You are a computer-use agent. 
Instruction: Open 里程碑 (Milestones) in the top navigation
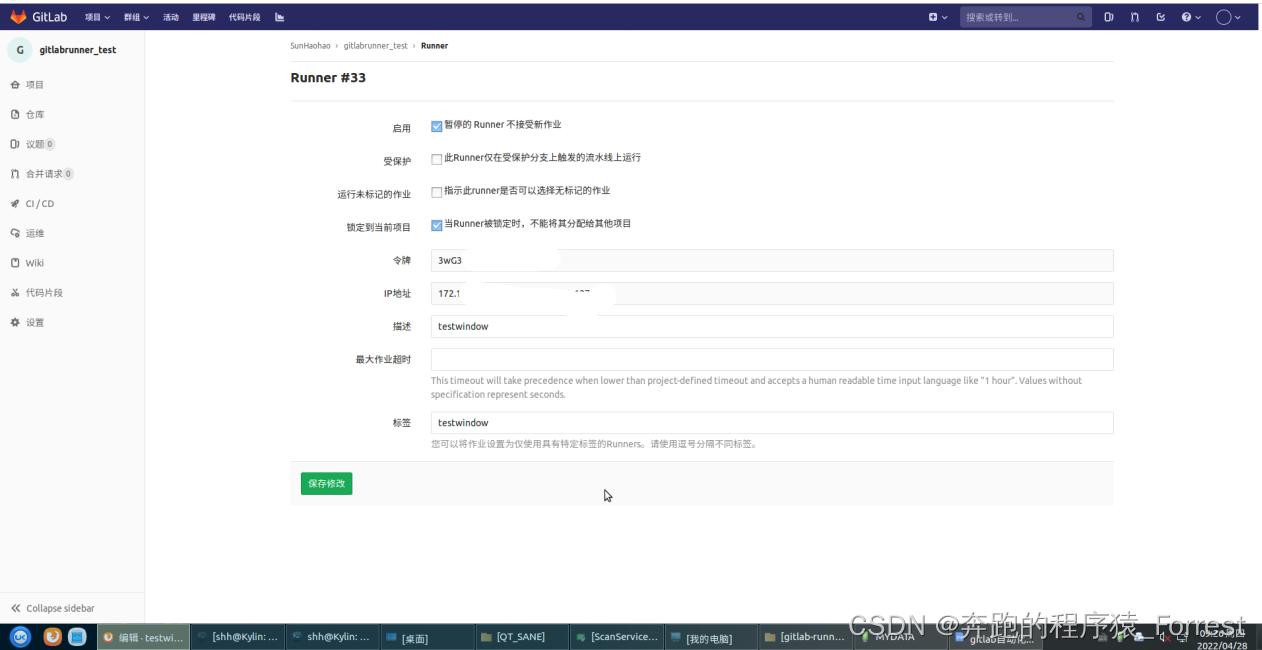point(204,17)
